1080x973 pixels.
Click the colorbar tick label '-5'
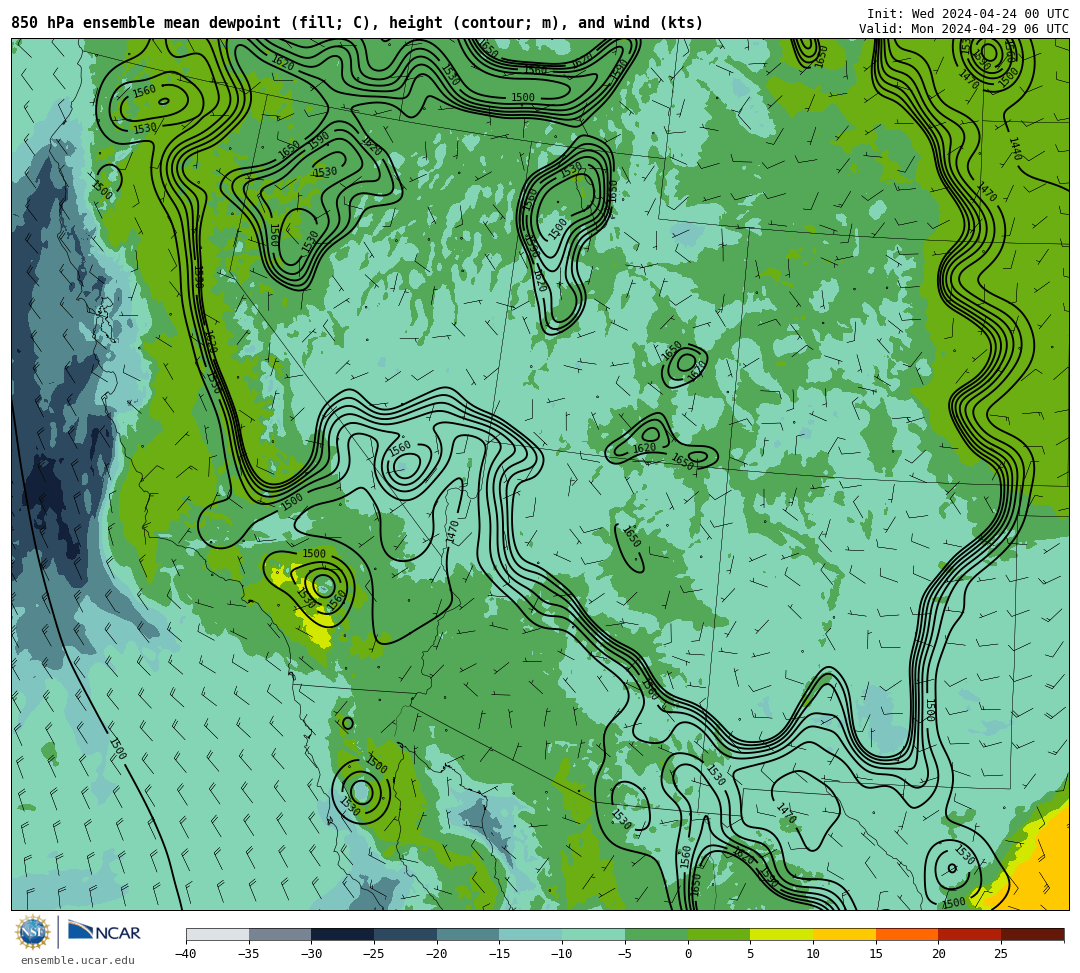(x=624, y=954)
